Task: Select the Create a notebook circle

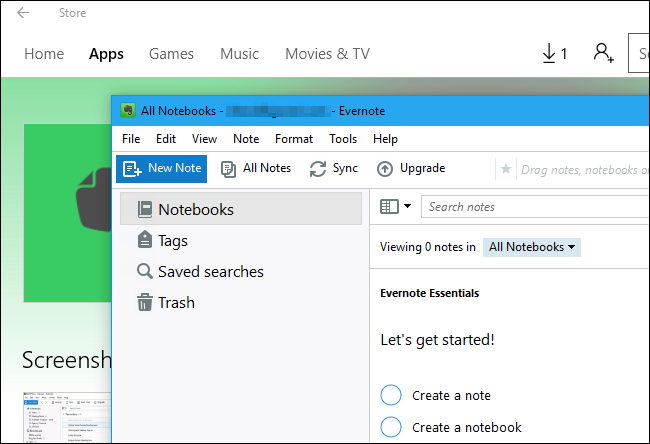Action: [391, 427]
